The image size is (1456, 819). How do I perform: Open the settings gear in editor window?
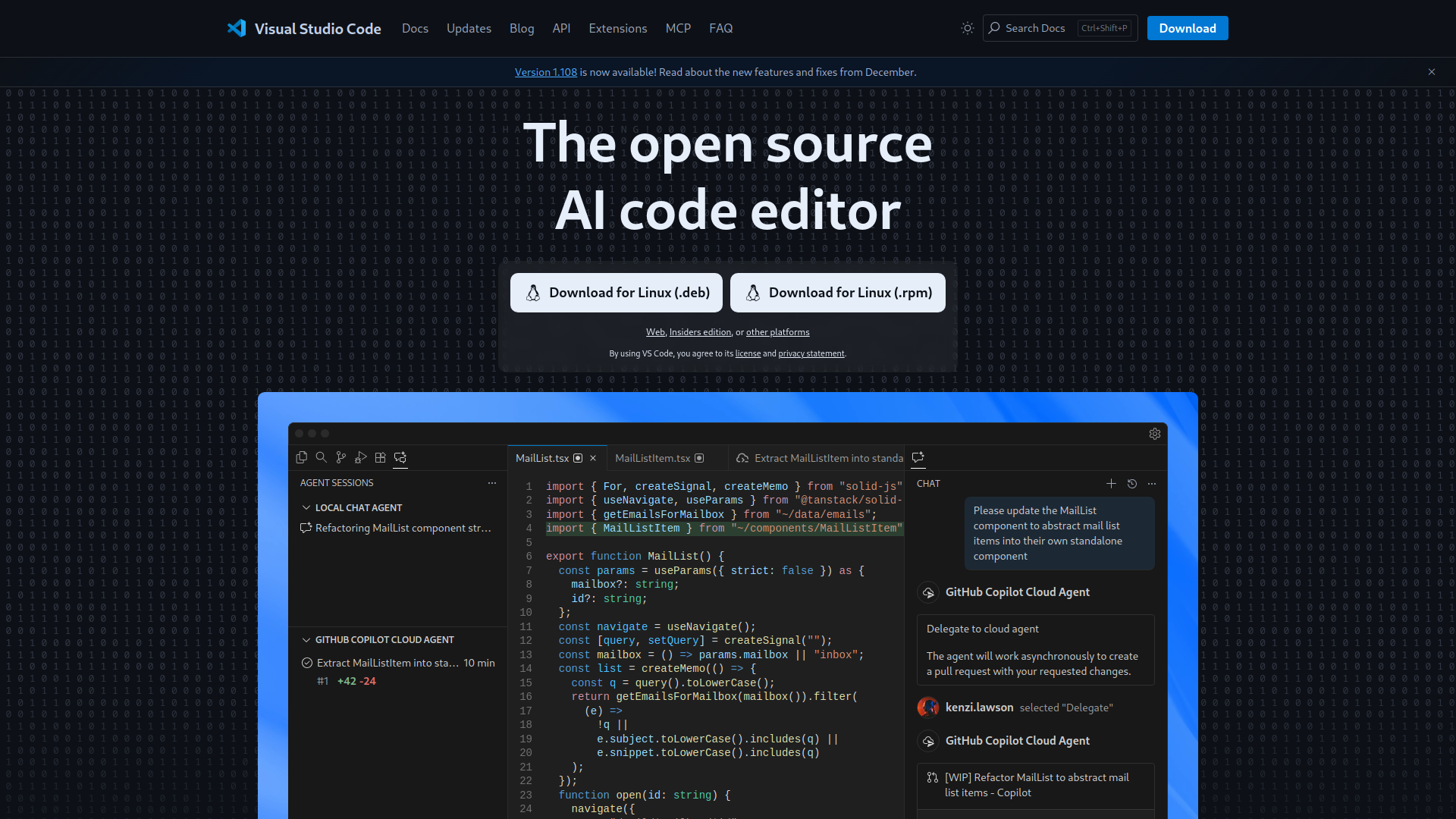[x=1155, y=434]
